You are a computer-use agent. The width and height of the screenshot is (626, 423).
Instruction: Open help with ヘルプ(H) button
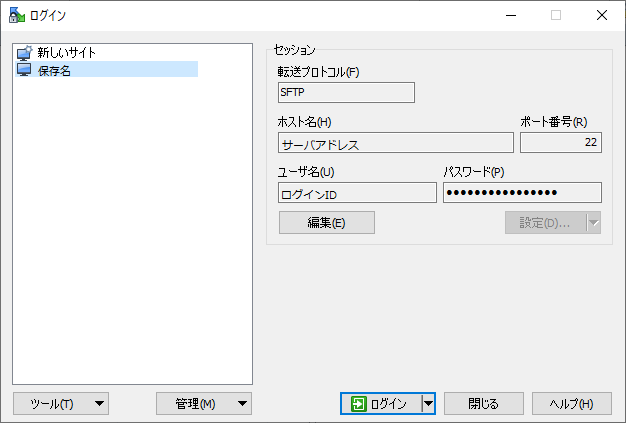[571, 403]
